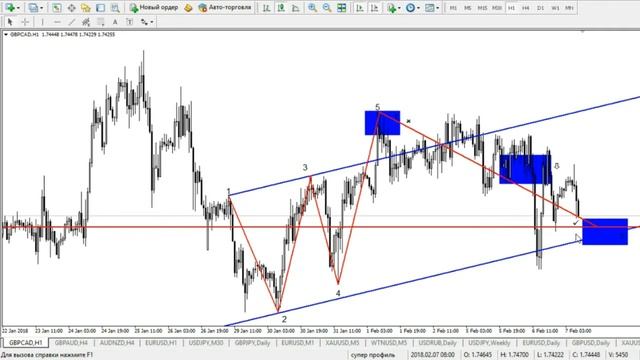640x360 pixels.
Task: Open the Periods clock icon
Action: click(x=410, y=8)
